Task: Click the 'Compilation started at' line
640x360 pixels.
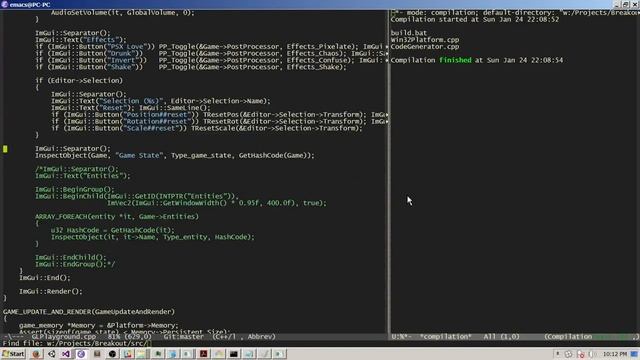Action: point(475,19)
